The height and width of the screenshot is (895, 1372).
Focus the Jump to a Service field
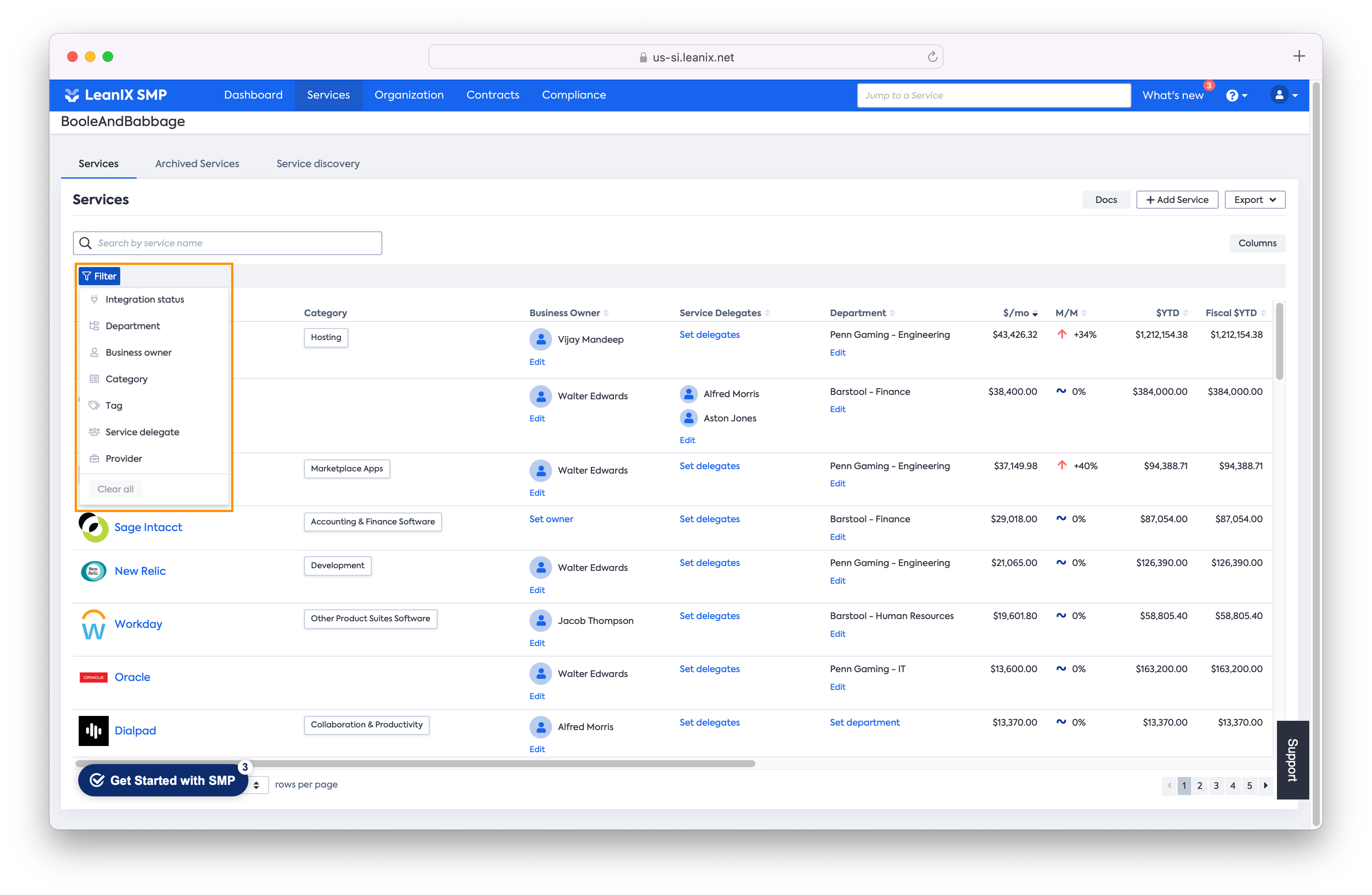[993, 96]
